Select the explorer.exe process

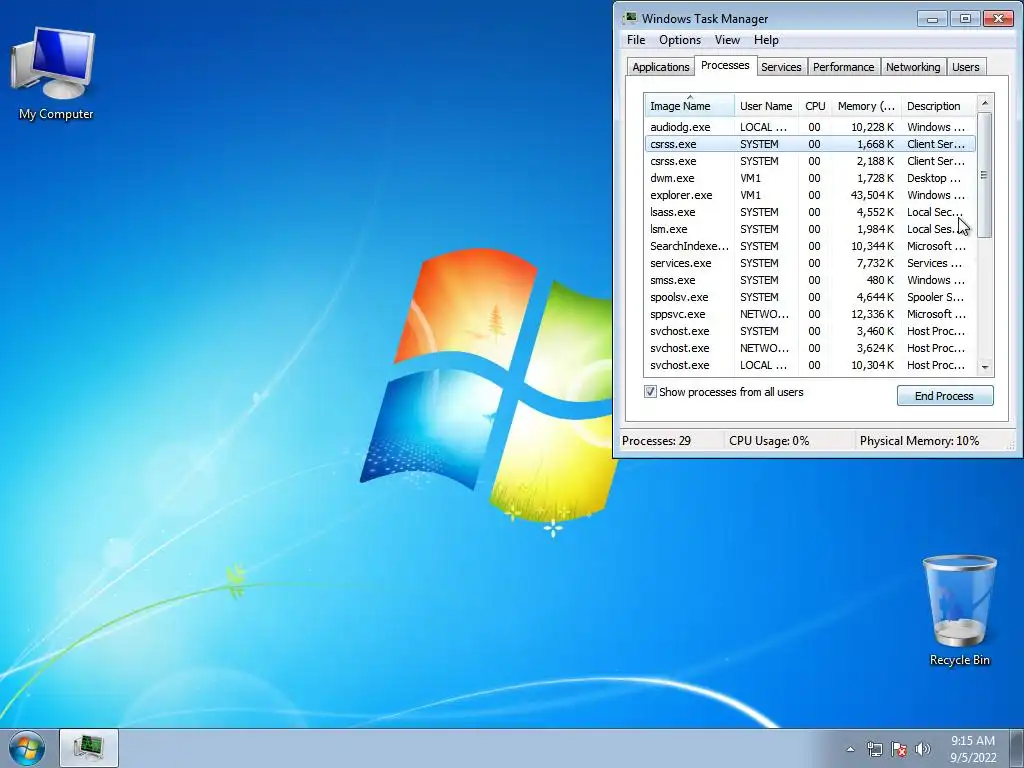[x=810, y=195]
